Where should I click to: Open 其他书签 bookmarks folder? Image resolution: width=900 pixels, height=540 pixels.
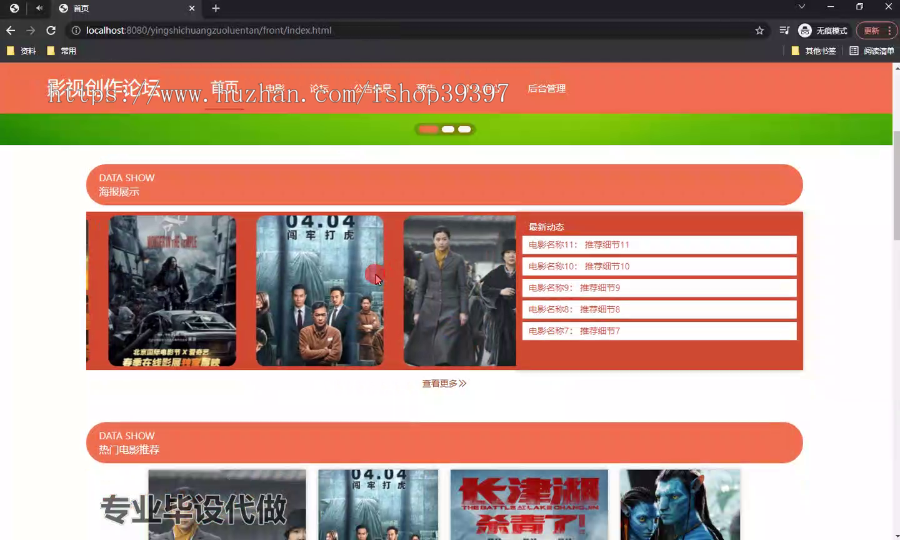coord(814,51)
